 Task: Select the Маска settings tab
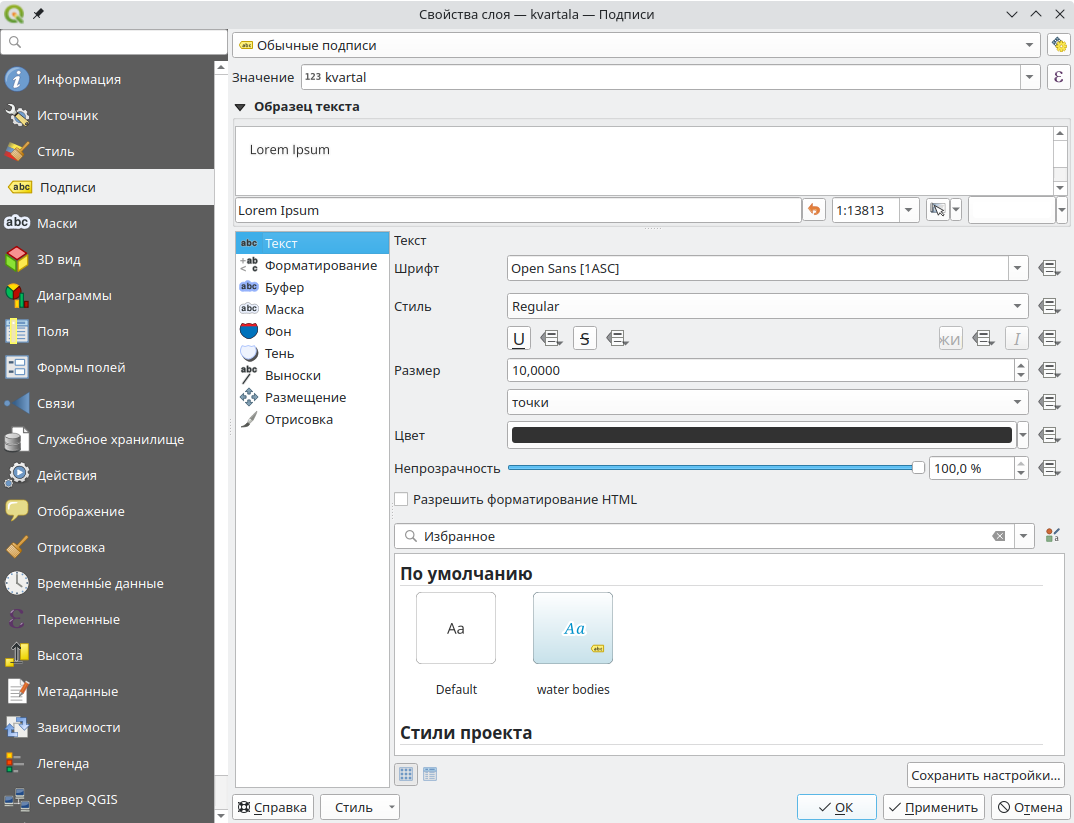pyautogui.click(x=312, y=309)
